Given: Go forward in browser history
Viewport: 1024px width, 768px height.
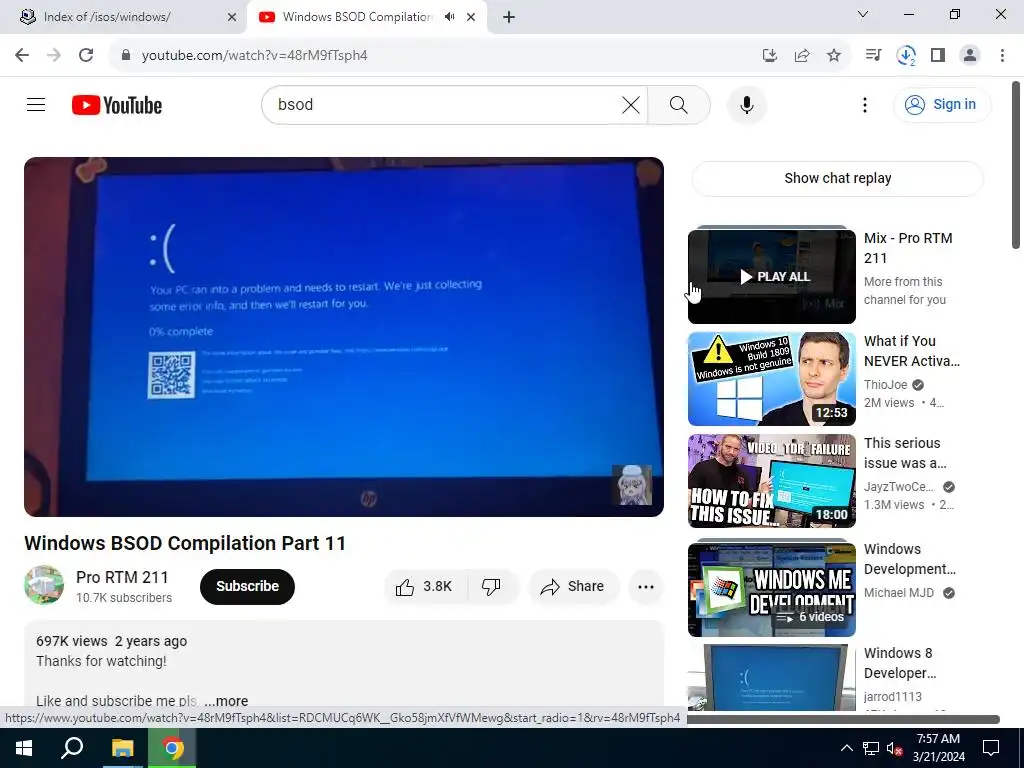Looking at the screenshot, I should 54,56.
